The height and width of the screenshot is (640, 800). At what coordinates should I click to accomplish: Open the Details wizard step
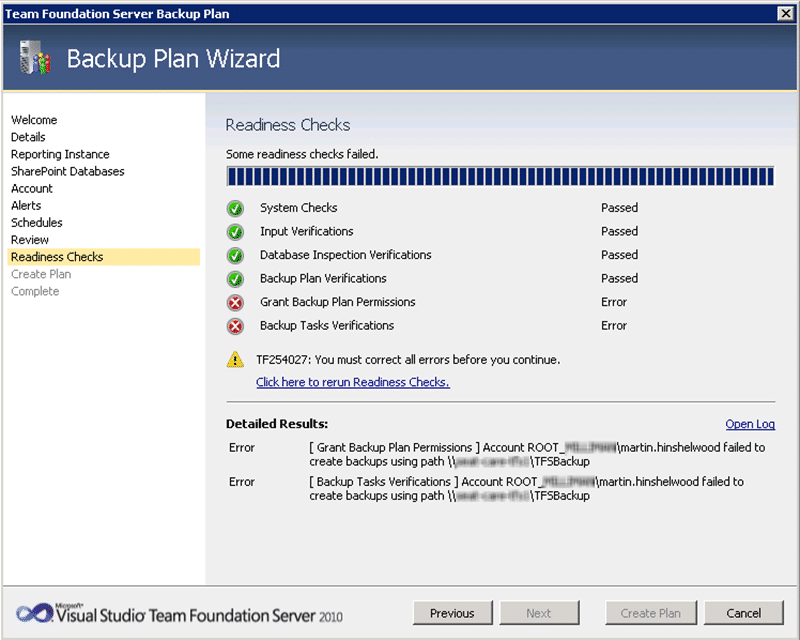click(x=28, y=137)
